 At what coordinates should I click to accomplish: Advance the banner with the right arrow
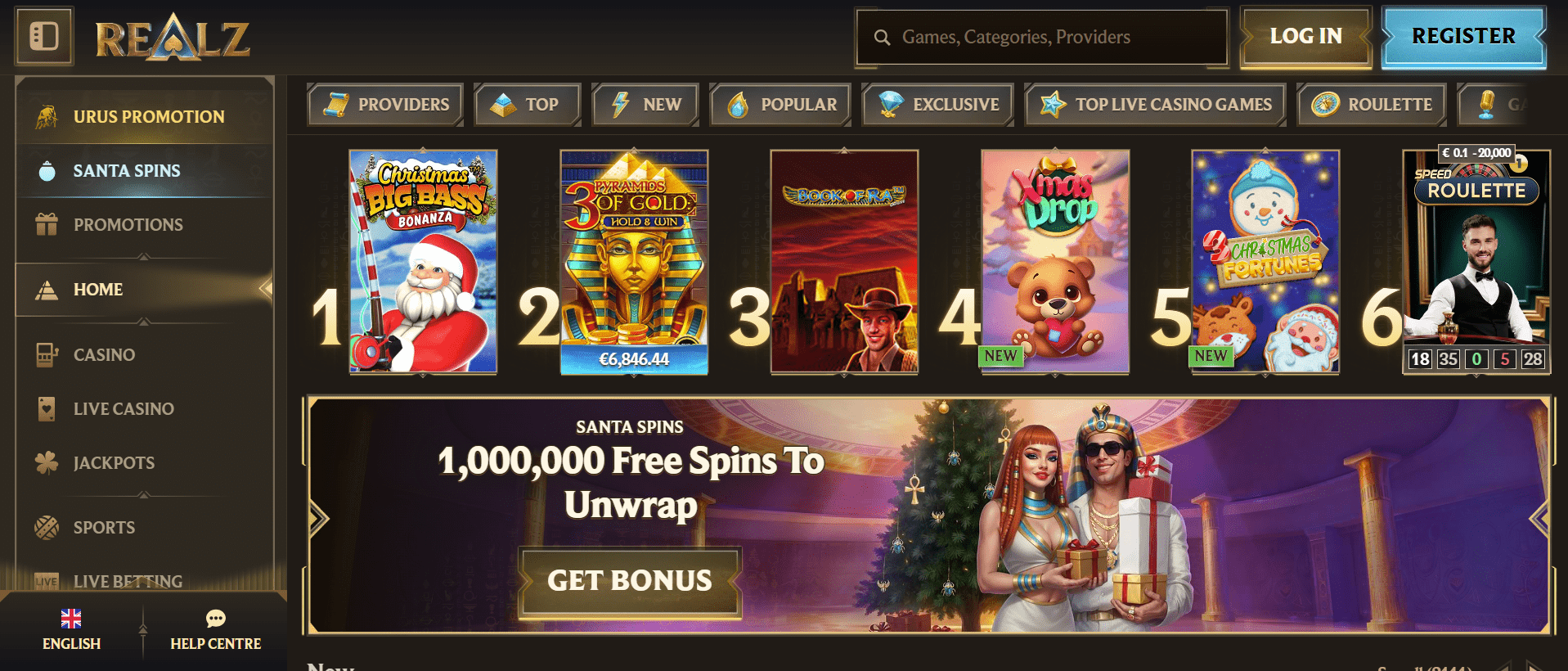click(x=1539, y=518)
